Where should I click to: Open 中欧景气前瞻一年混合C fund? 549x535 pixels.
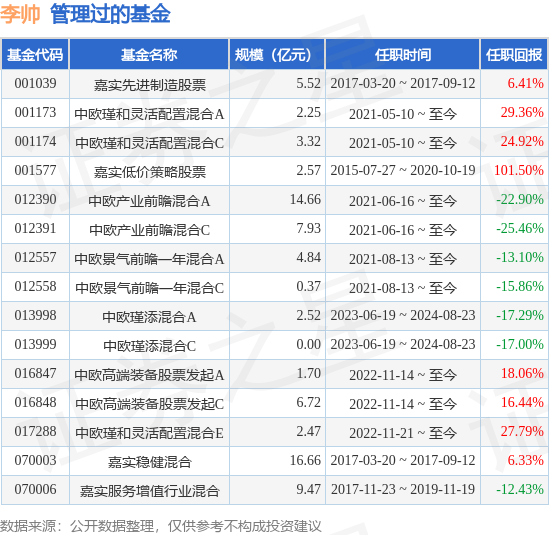(150, 288)
